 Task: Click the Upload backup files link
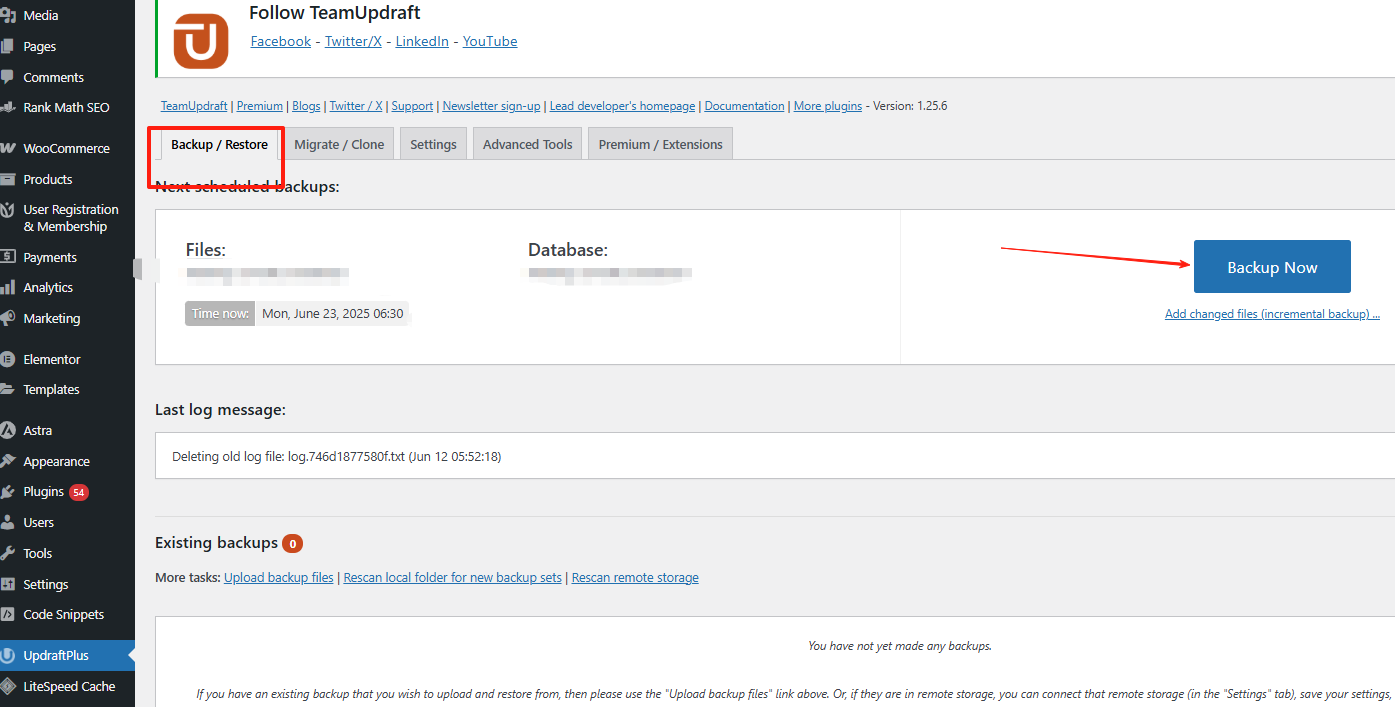point(279,577)
